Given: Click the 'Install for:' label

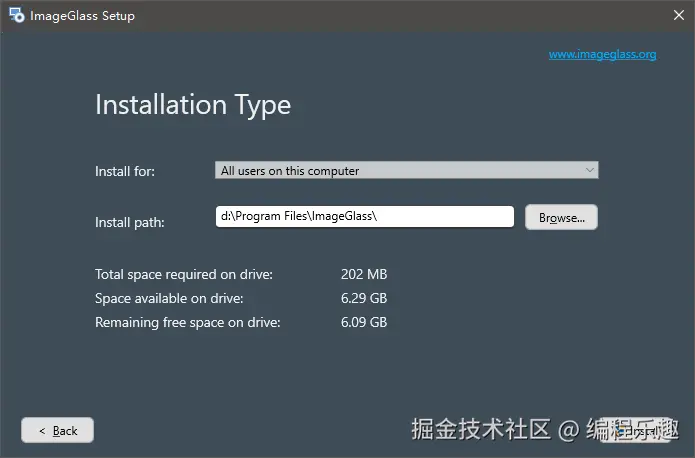Looking at the screenshot, I should pyautogui.click(x=125, y=171).
